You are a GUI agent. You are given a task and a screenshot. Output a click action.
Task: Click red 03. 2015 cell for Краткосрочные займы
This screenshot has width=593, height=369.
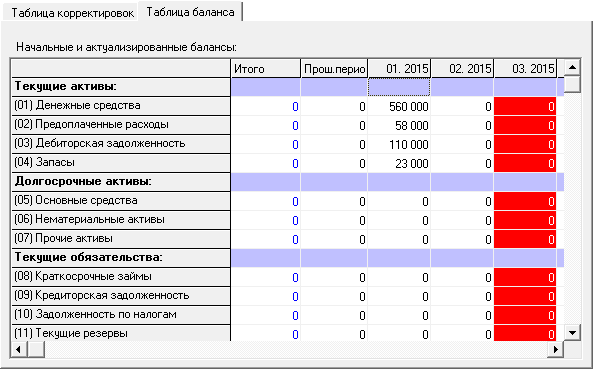pos(525,277)
